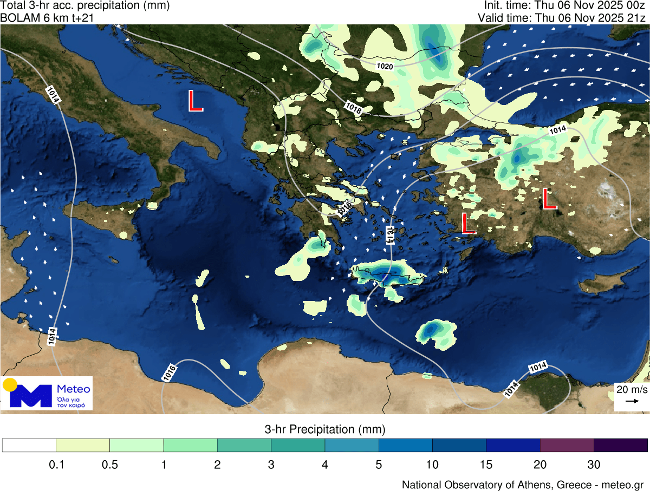Image resolution: width=650 pixels, height=491 pixels.
Task: Click the white legend swatch below 0.1 mm
Action: pos(29,445)
